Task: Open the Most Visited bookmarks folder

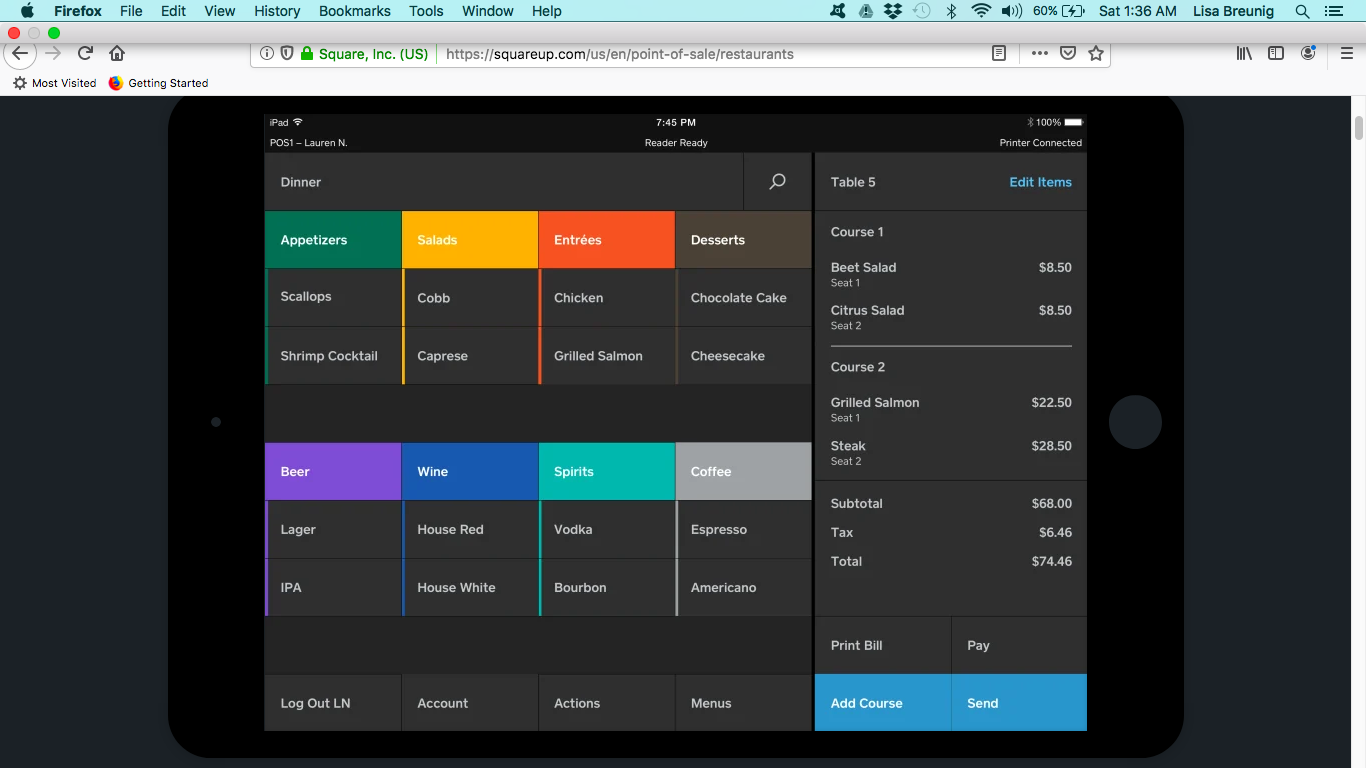Action: pos(55,83)
